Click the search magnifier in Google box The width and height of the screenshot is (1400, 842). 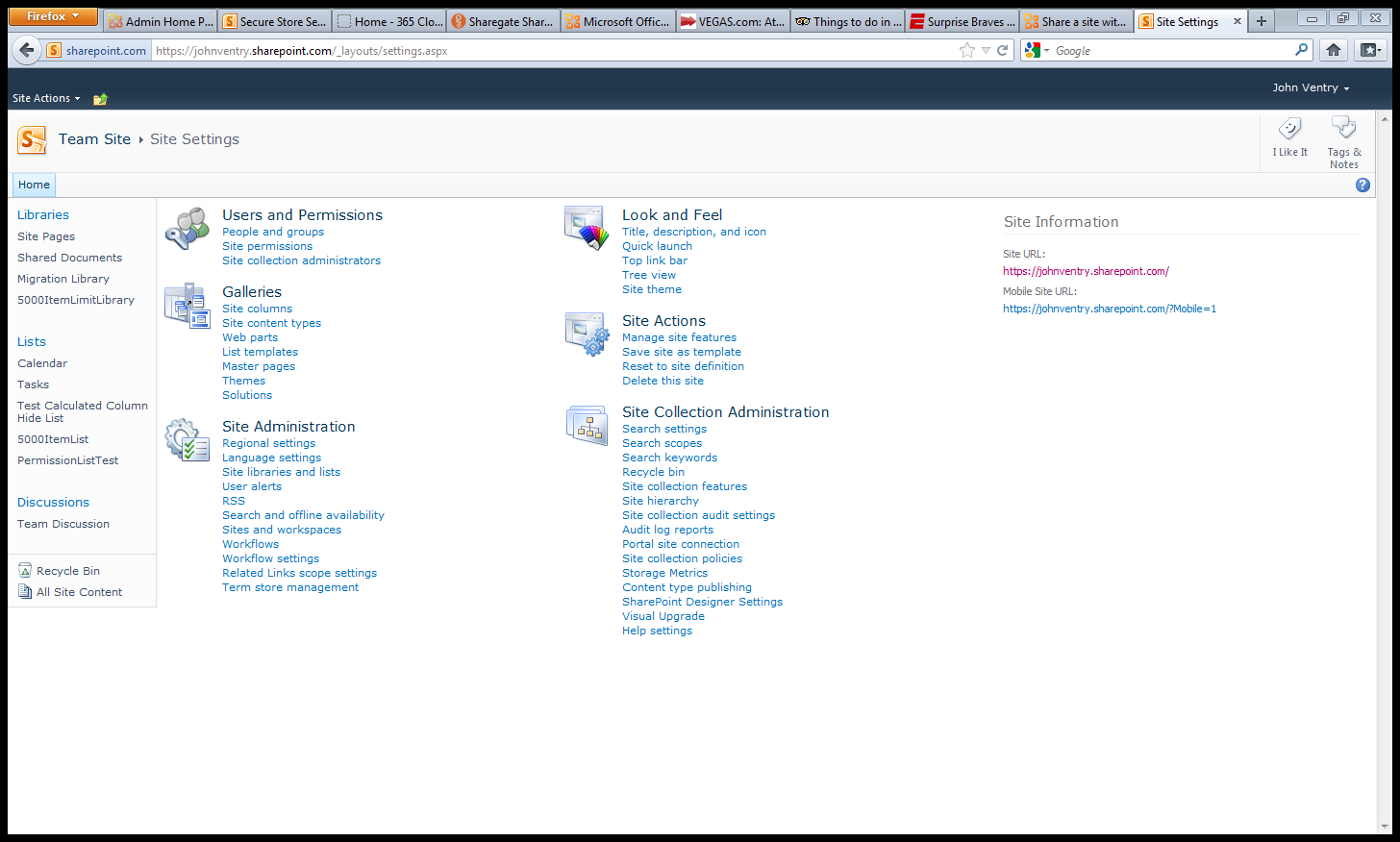point(1301,50)
